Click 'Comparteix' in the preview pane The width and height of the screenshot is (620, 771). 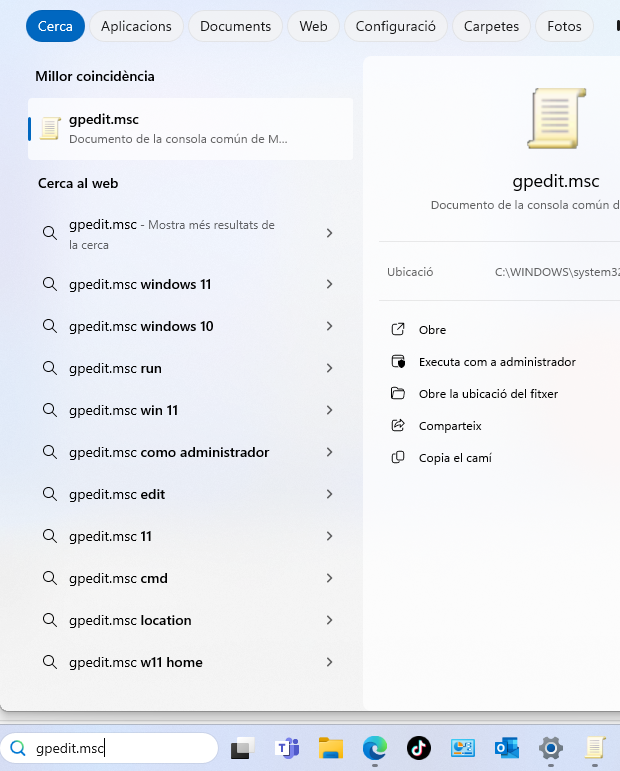pyautogui.click(x=450, y=426)
